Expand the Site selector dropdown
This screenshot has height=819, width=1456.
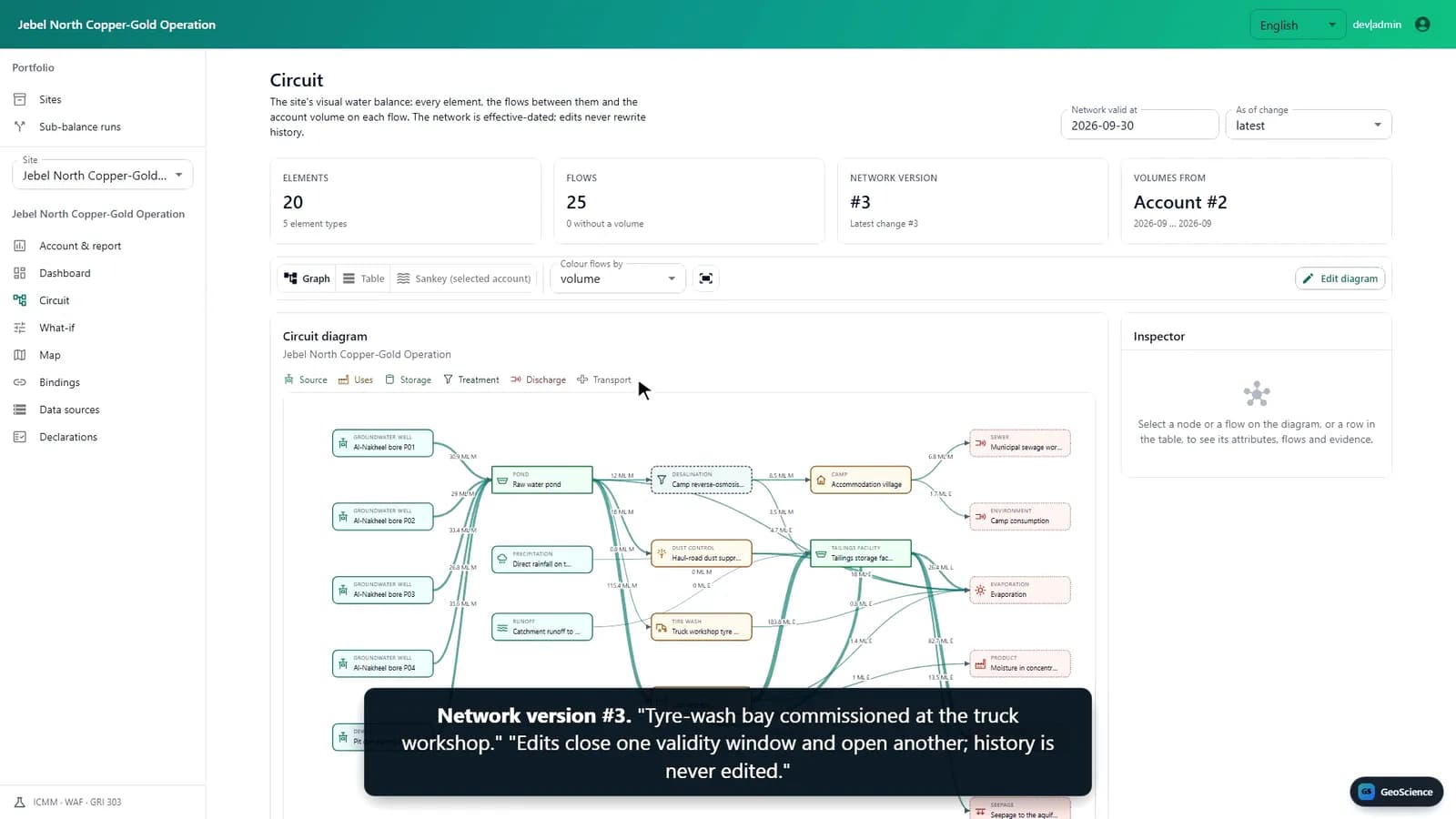tap(102, 175)
